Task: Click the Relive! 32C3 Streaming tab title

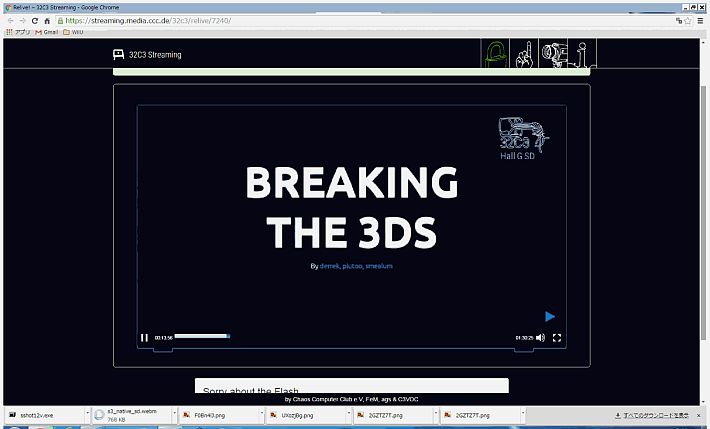Action: (x=66, y=7)
